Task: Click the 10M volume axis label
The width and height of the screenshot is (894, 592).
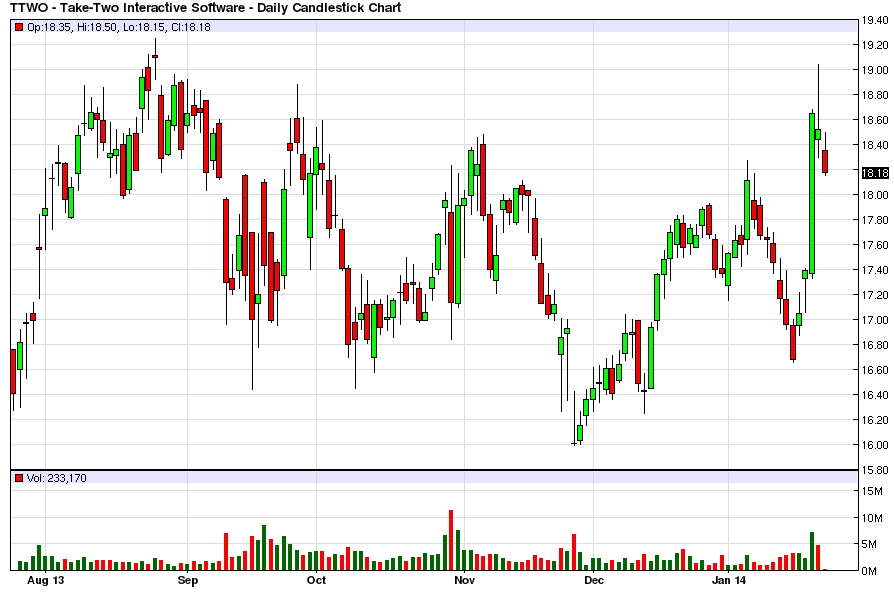Action: point(872,518)
